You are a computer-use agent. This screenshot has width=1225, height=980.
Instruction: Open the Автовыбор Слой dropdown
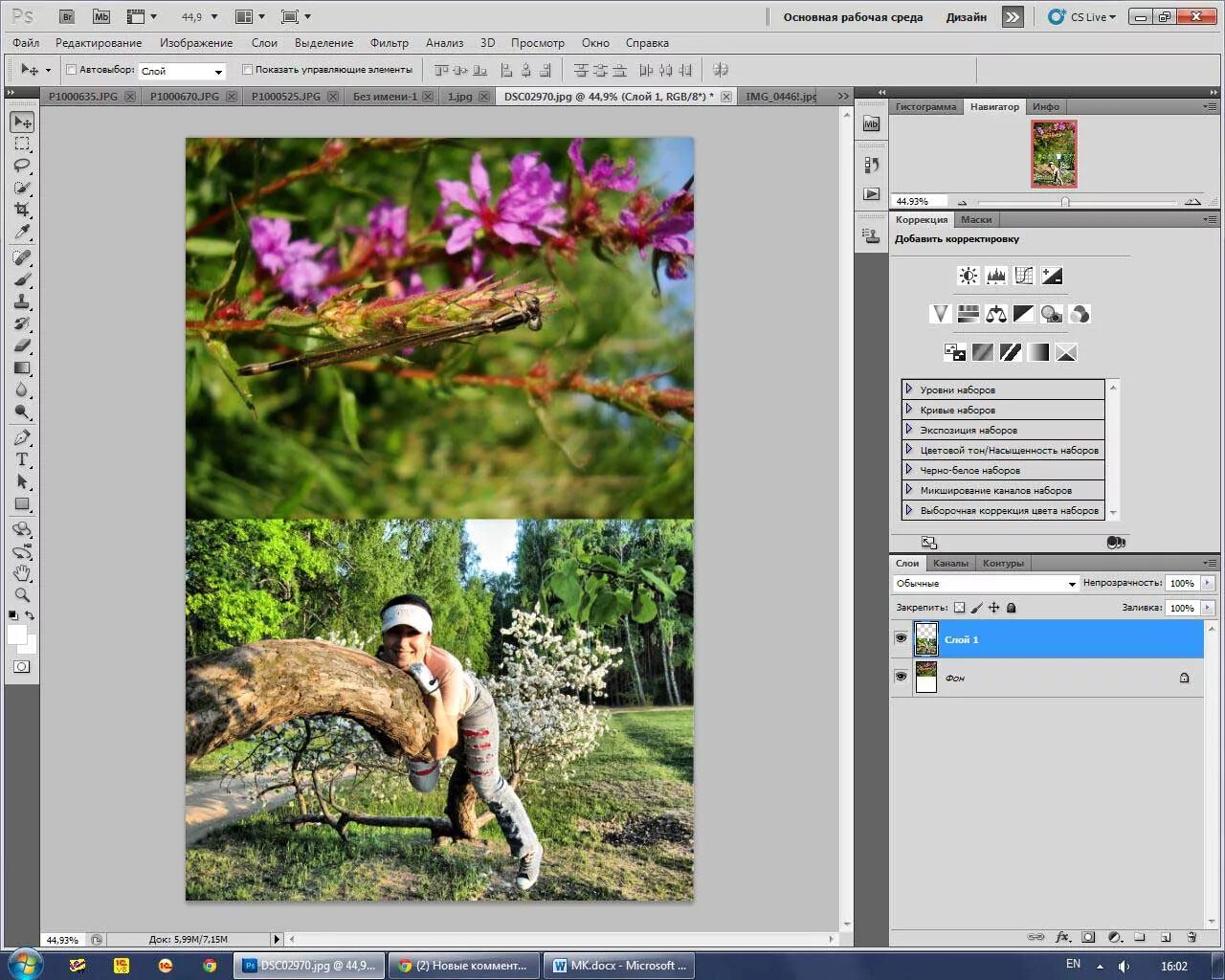pos(182,71)
